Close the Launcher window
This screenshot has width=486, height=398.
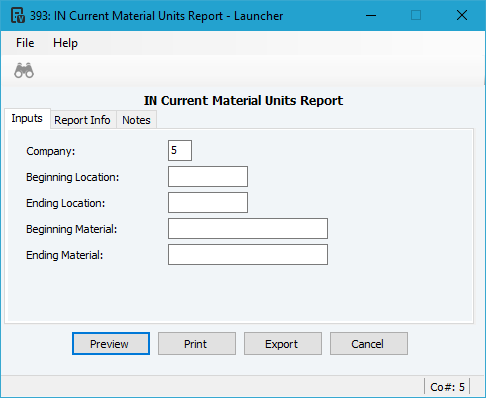[462, 15]
